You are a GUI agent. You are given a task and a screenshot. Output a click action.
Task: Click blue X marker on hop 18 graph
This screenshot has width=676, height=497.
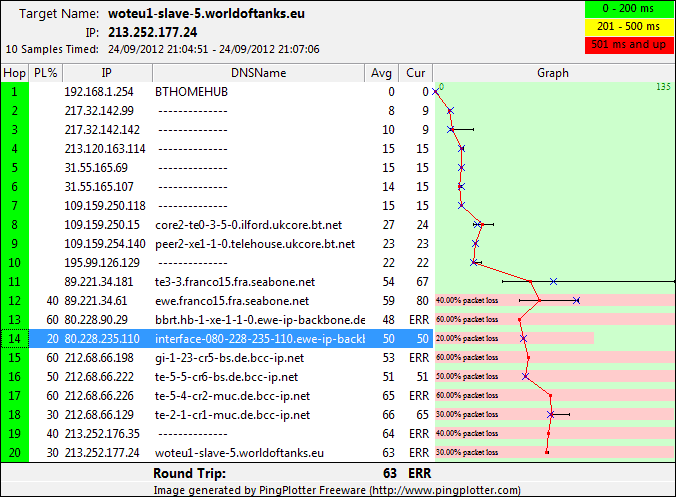point(551,414)
